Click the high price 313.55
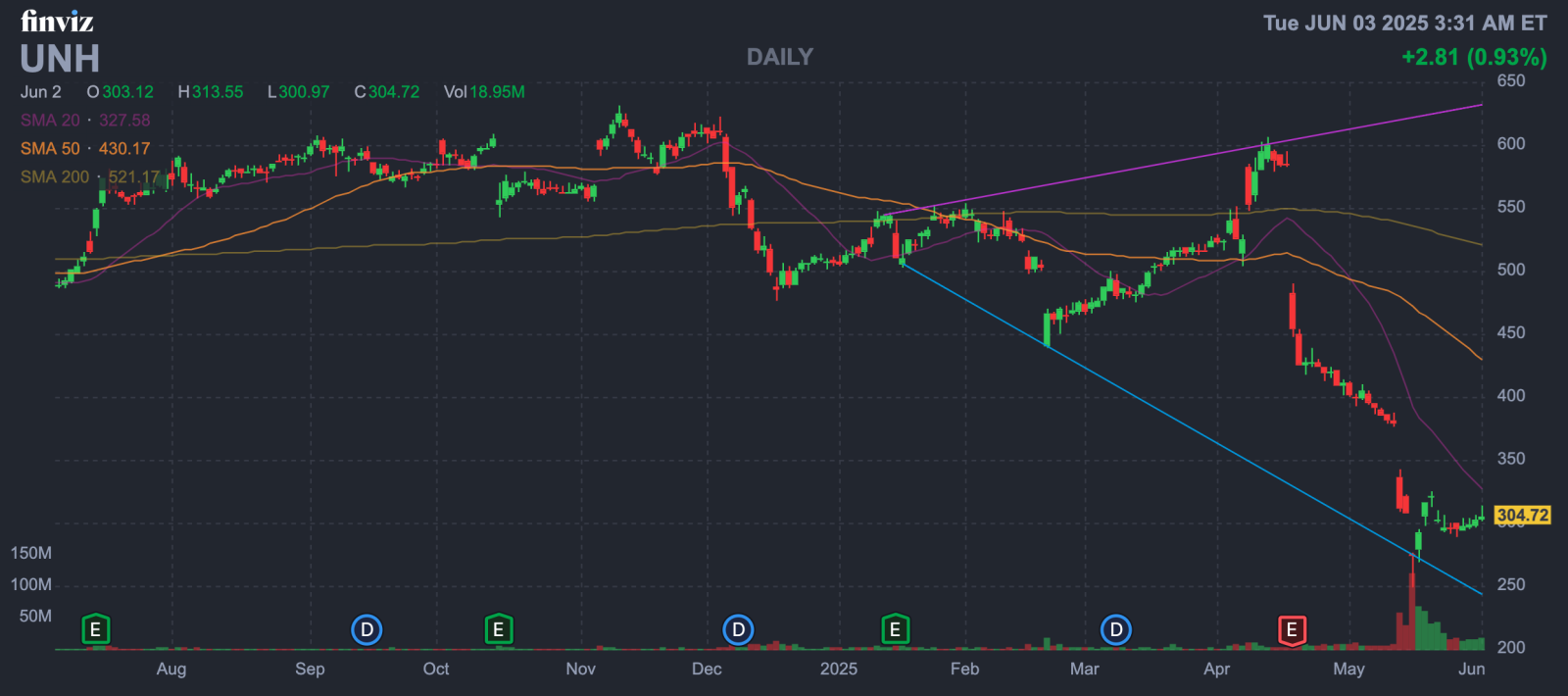The height and width of the screenshot is (696, 1568). tap(218, 91)
